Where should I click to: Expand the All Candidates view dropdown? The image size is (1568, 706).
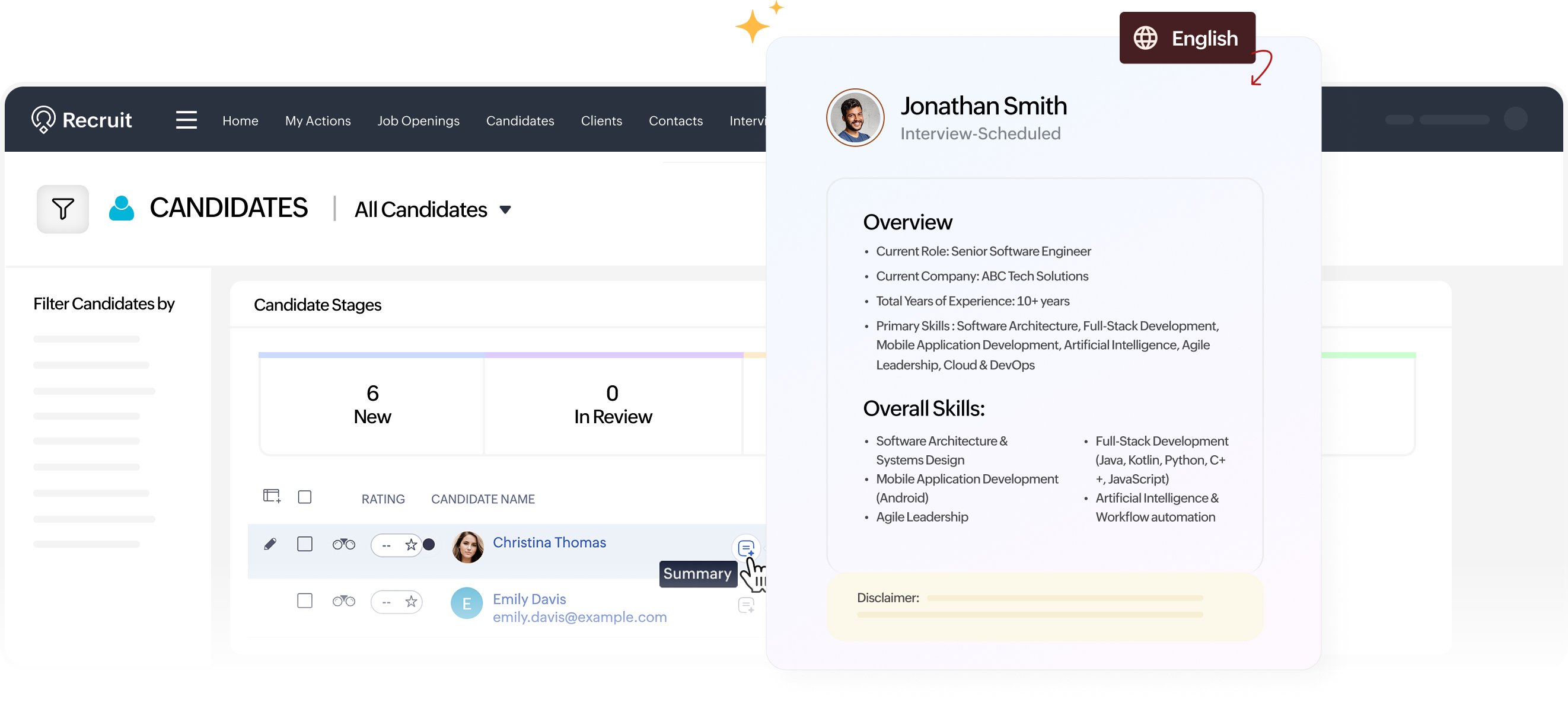pyautogui.click(x=433, y=209)
